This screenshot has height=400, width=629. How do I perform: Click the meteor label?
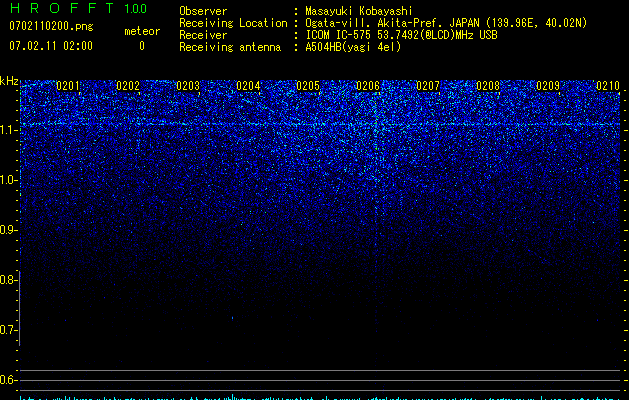tap(142, 31)
